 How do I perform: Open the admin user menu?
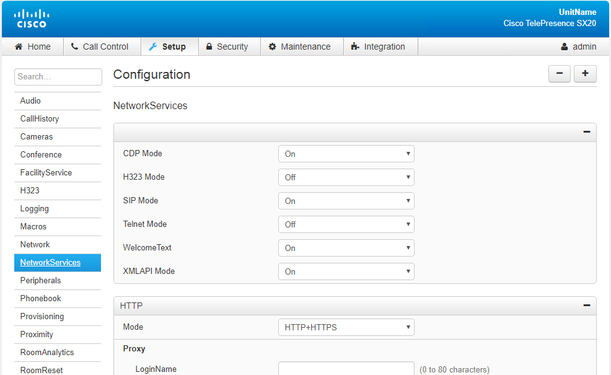point(578,47)
